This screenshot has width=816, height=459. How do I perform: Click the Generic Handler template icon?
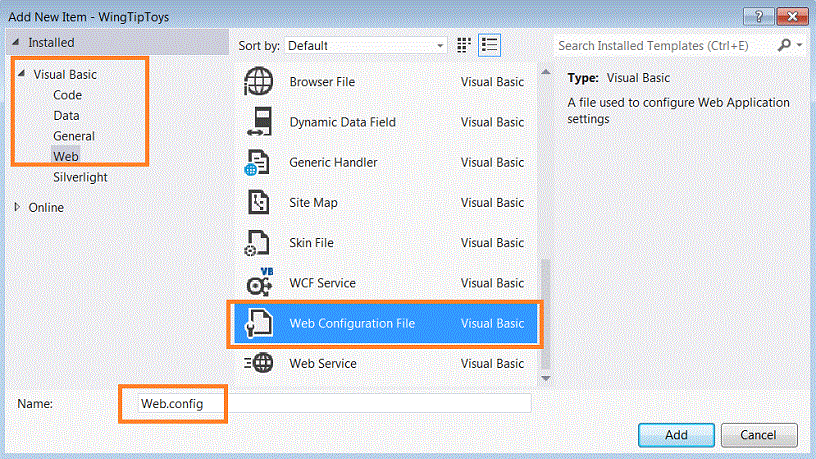point(259,162)
